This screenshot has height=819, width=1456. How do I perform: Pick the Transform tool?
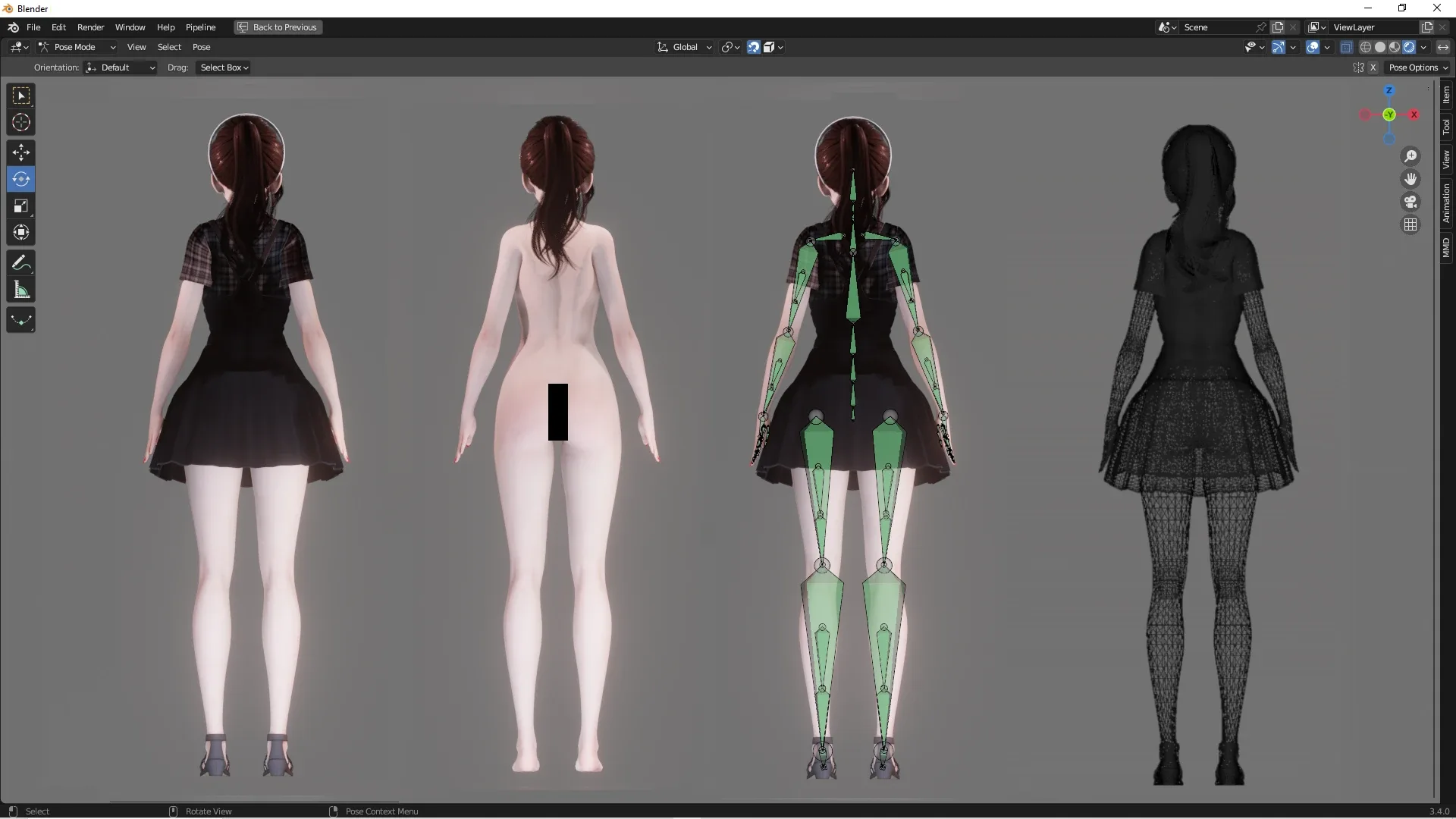pyautogui.click(x=21, y=232)
